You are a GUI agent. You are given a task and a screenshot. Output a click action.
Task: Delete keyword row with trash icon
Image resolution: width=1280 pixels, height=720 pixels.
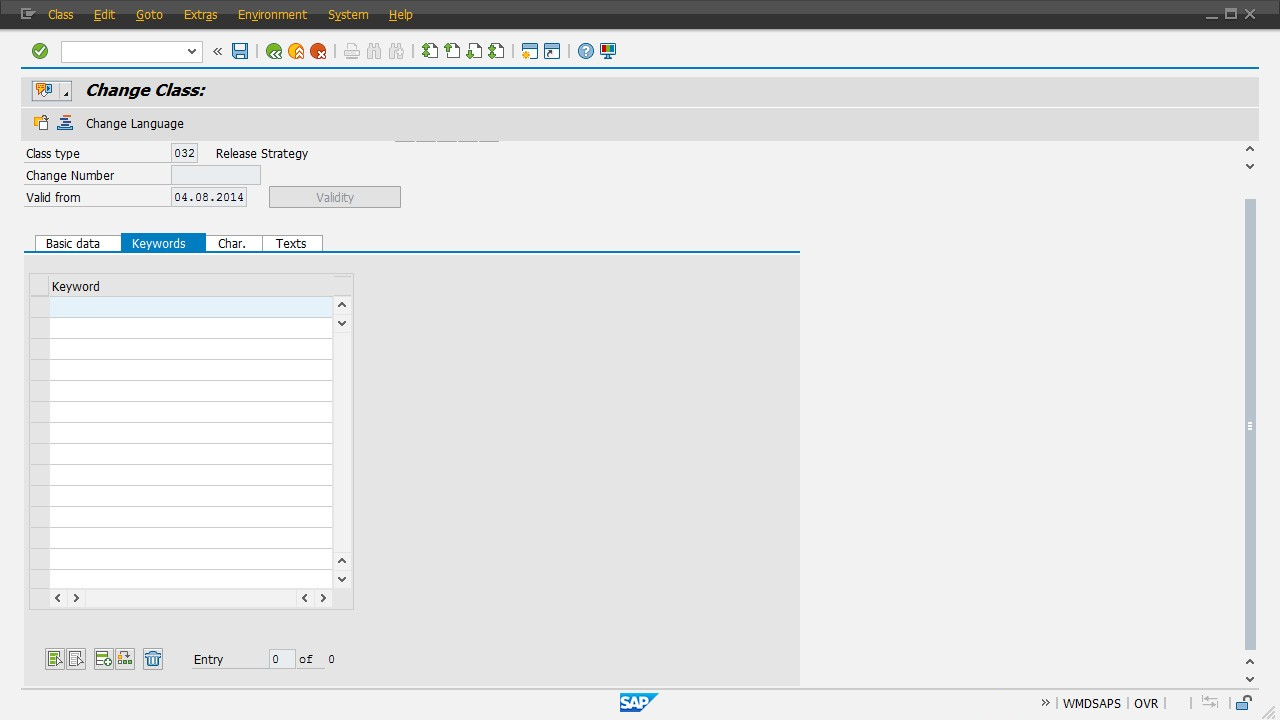153,658
